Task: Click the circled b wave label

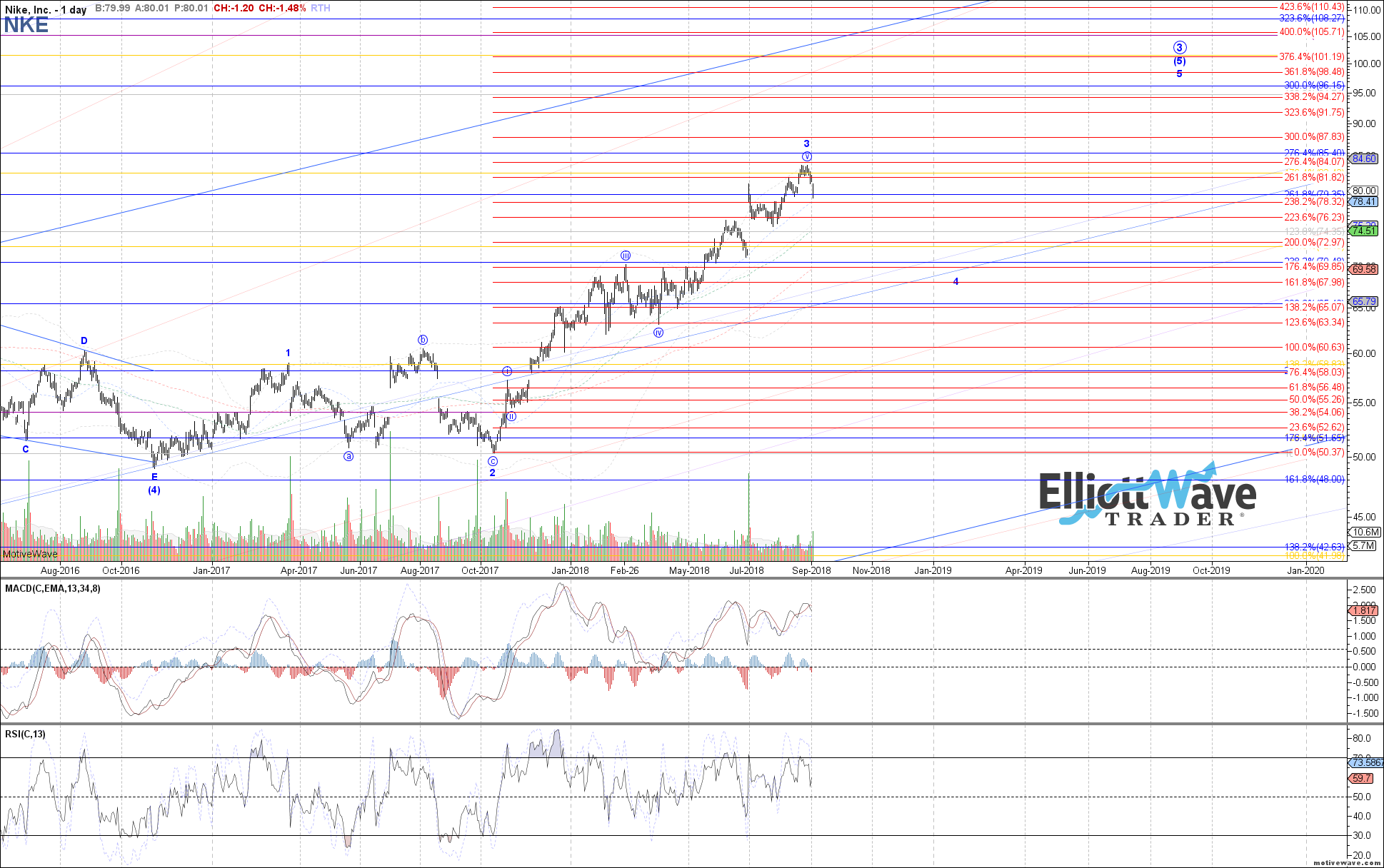Action: (423, 340)
